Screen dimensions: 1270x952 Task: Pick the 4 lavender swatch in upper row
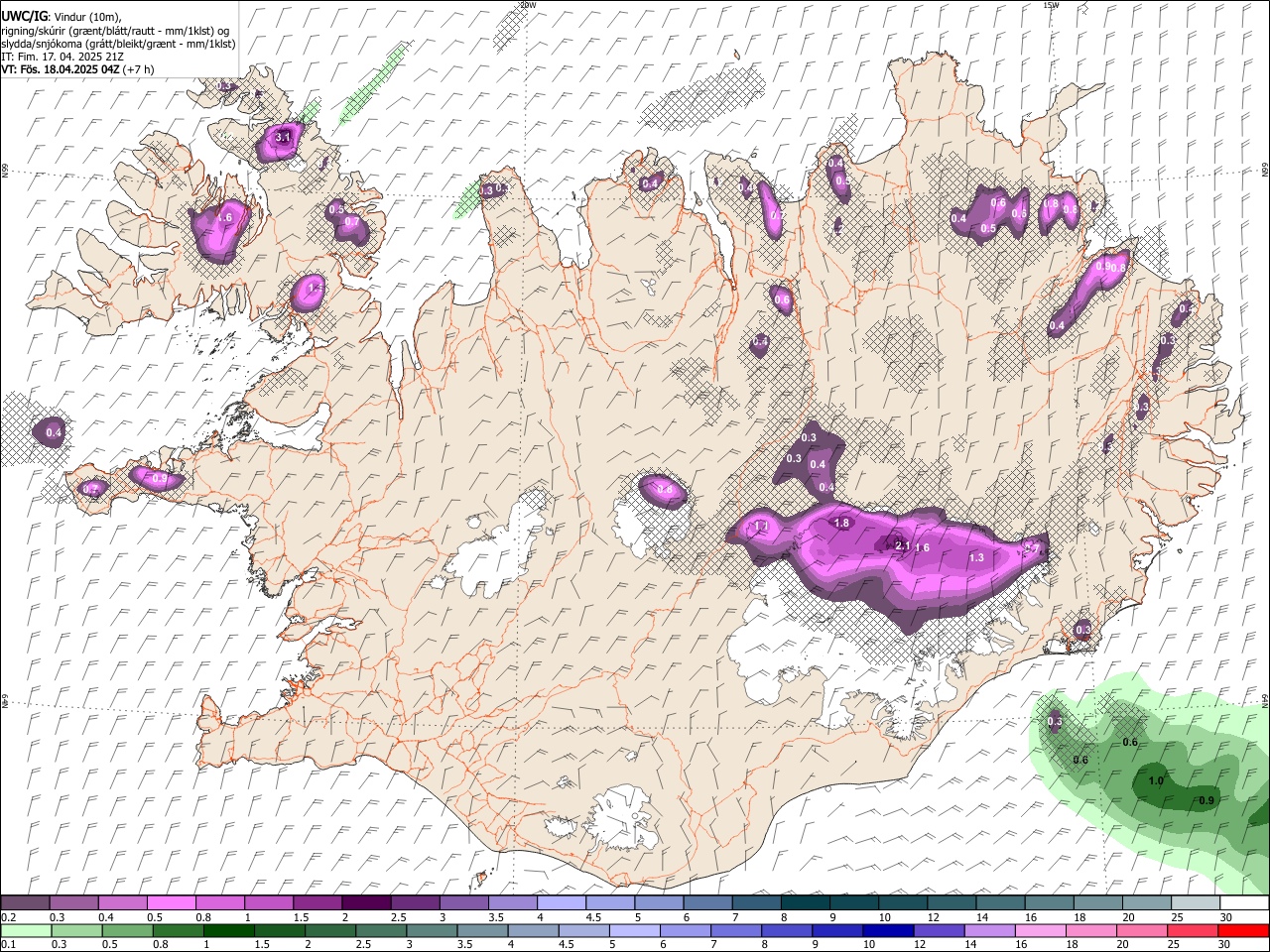(x=560, y=903)
